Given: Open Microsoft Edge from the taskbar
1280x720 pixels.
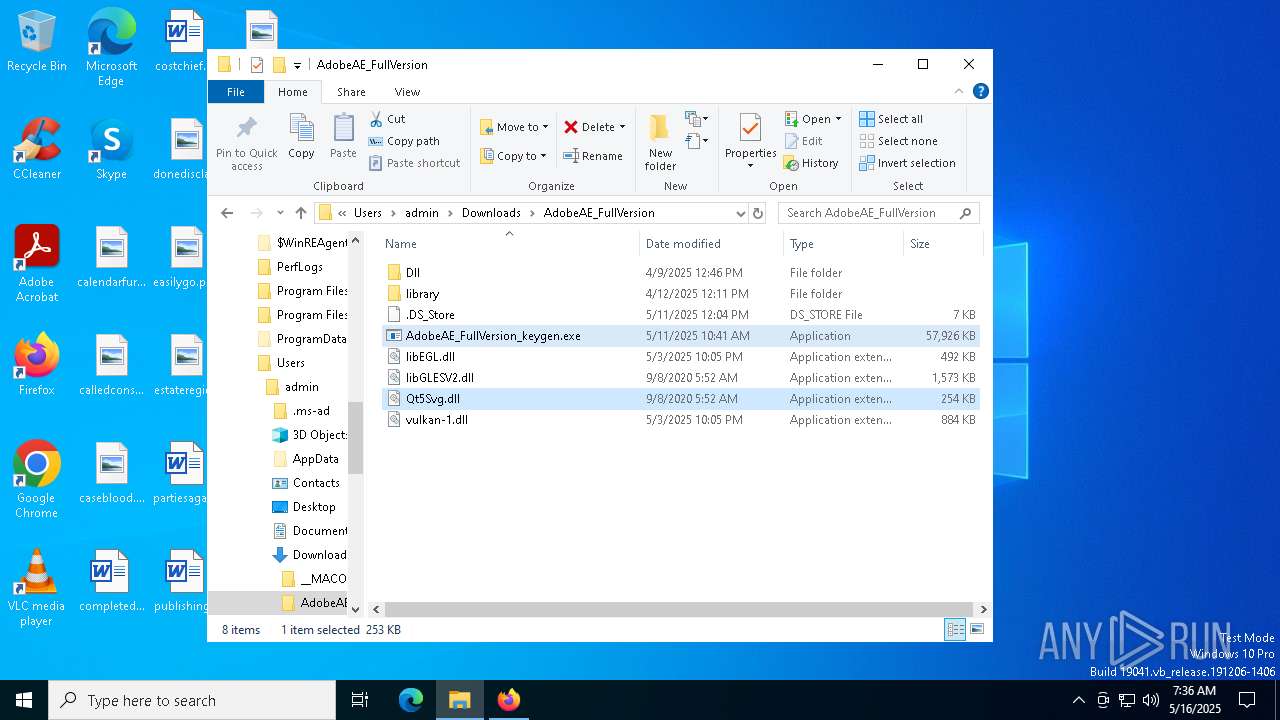Looking at the screenshot, I should [411, 700].
